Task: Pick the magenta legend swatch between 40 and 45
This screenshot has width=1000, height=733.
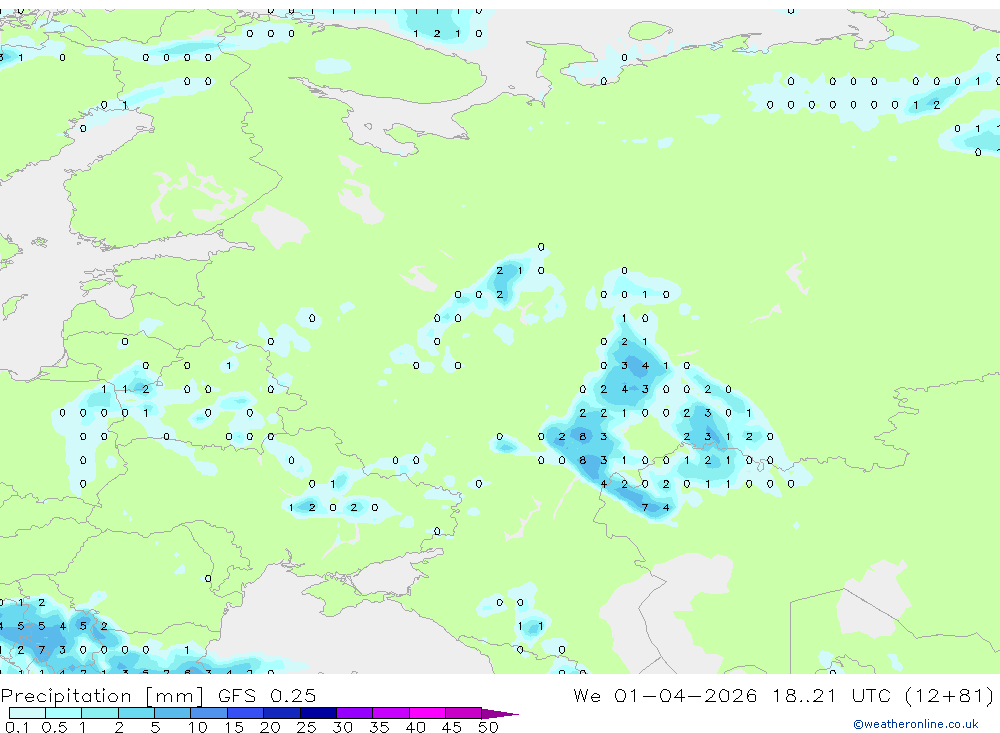Action: (x=427, y=713)
